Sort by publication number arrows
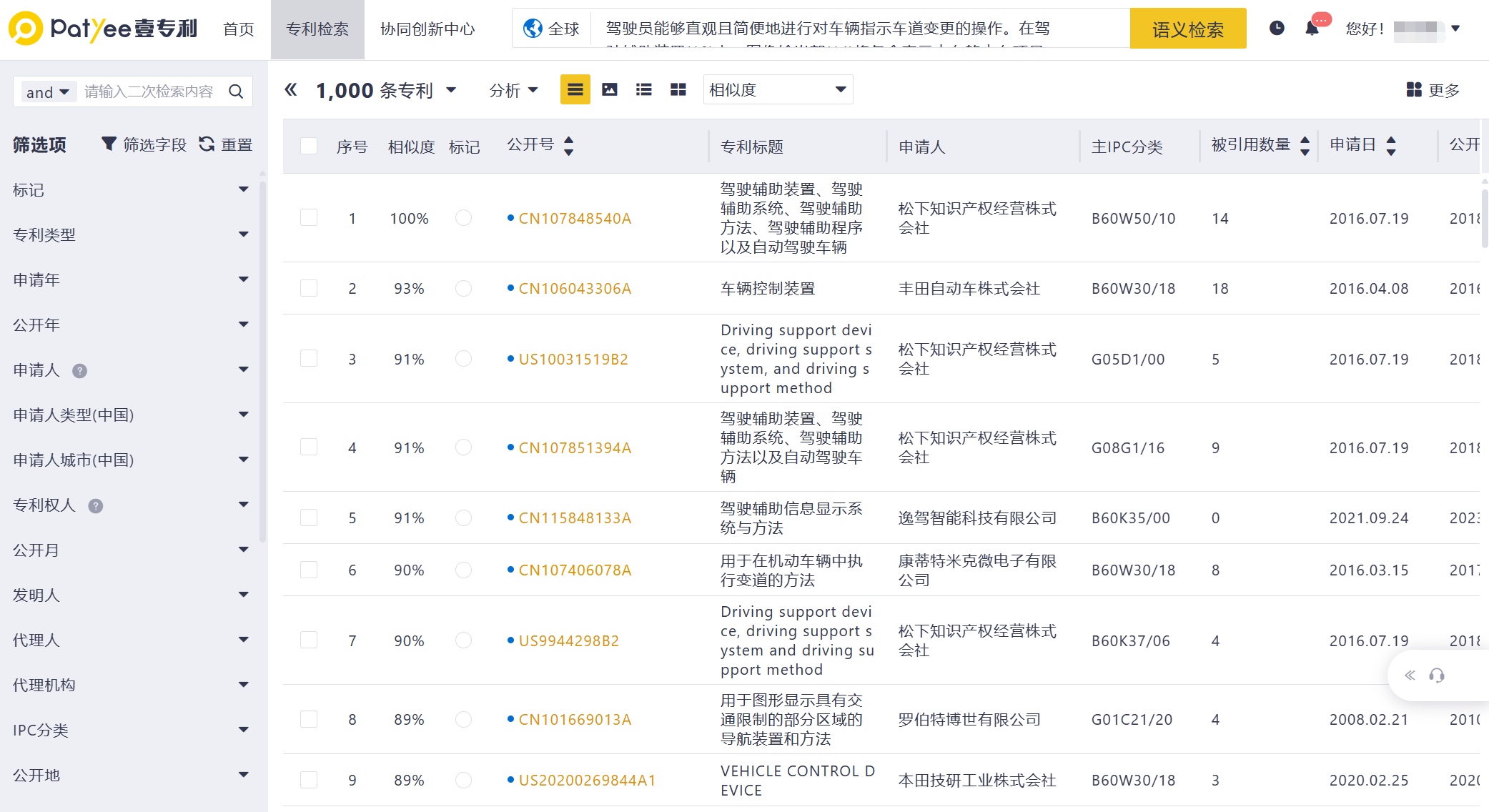Screen dimensions: 1489x812 [x=569, y=146]
